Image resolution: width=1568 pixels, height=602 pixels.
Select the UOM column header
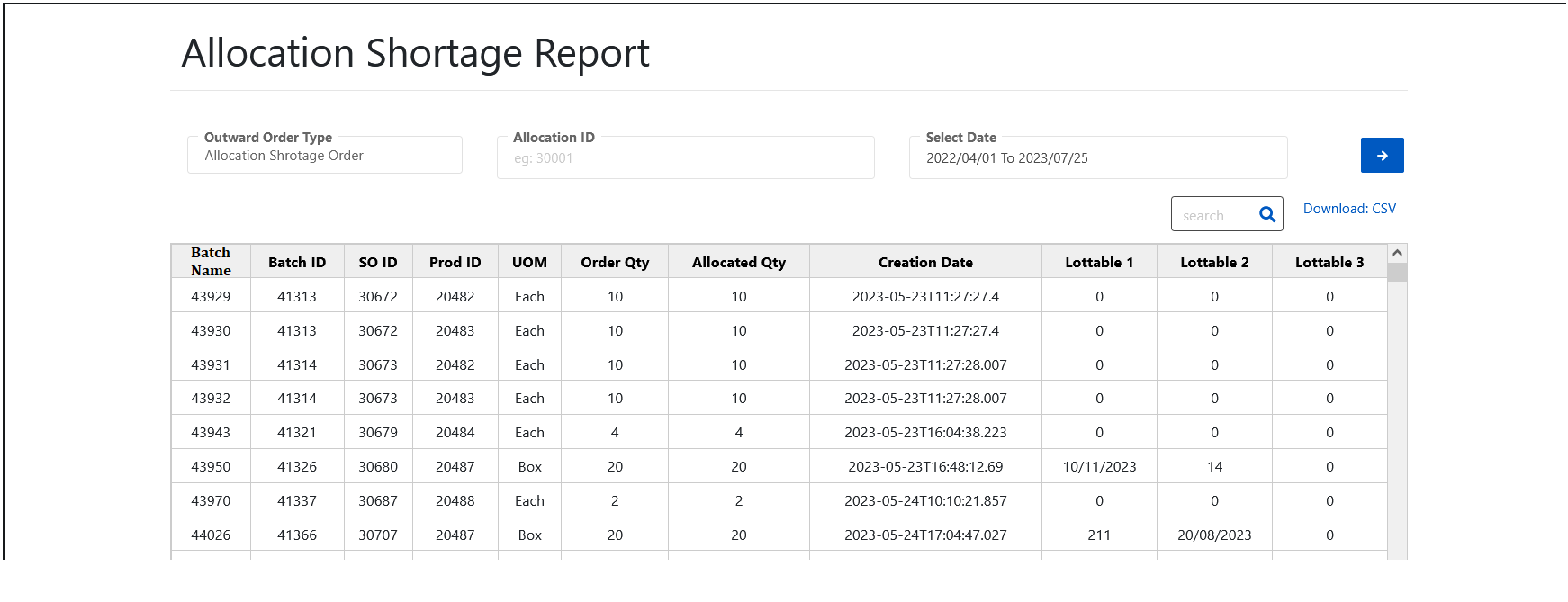pos(529,263)
